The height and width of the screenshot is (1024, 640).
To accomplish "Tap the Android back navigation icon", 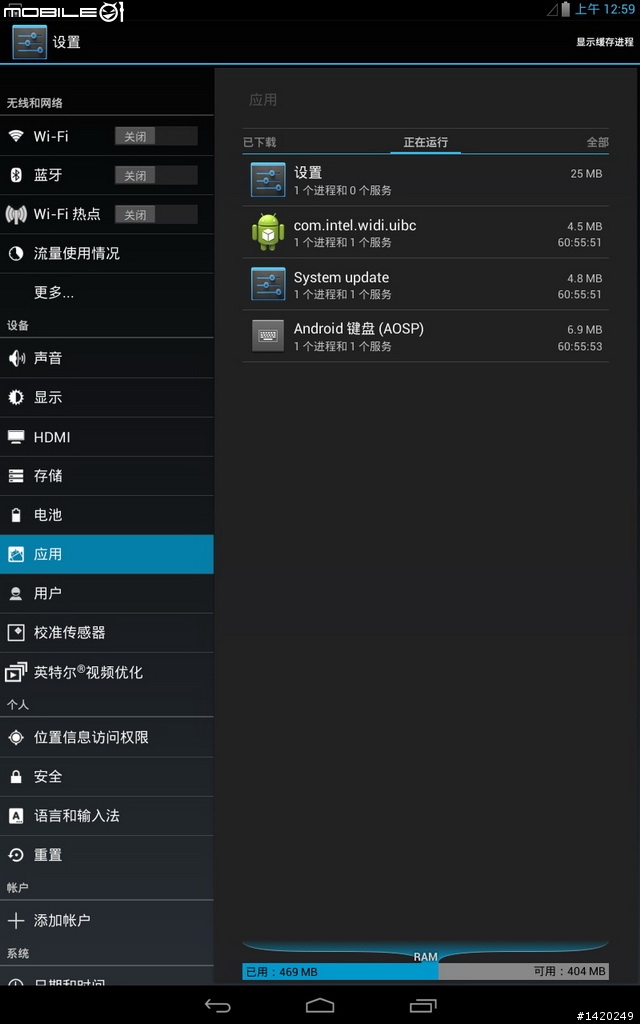I will click(x=217, y=1006).
